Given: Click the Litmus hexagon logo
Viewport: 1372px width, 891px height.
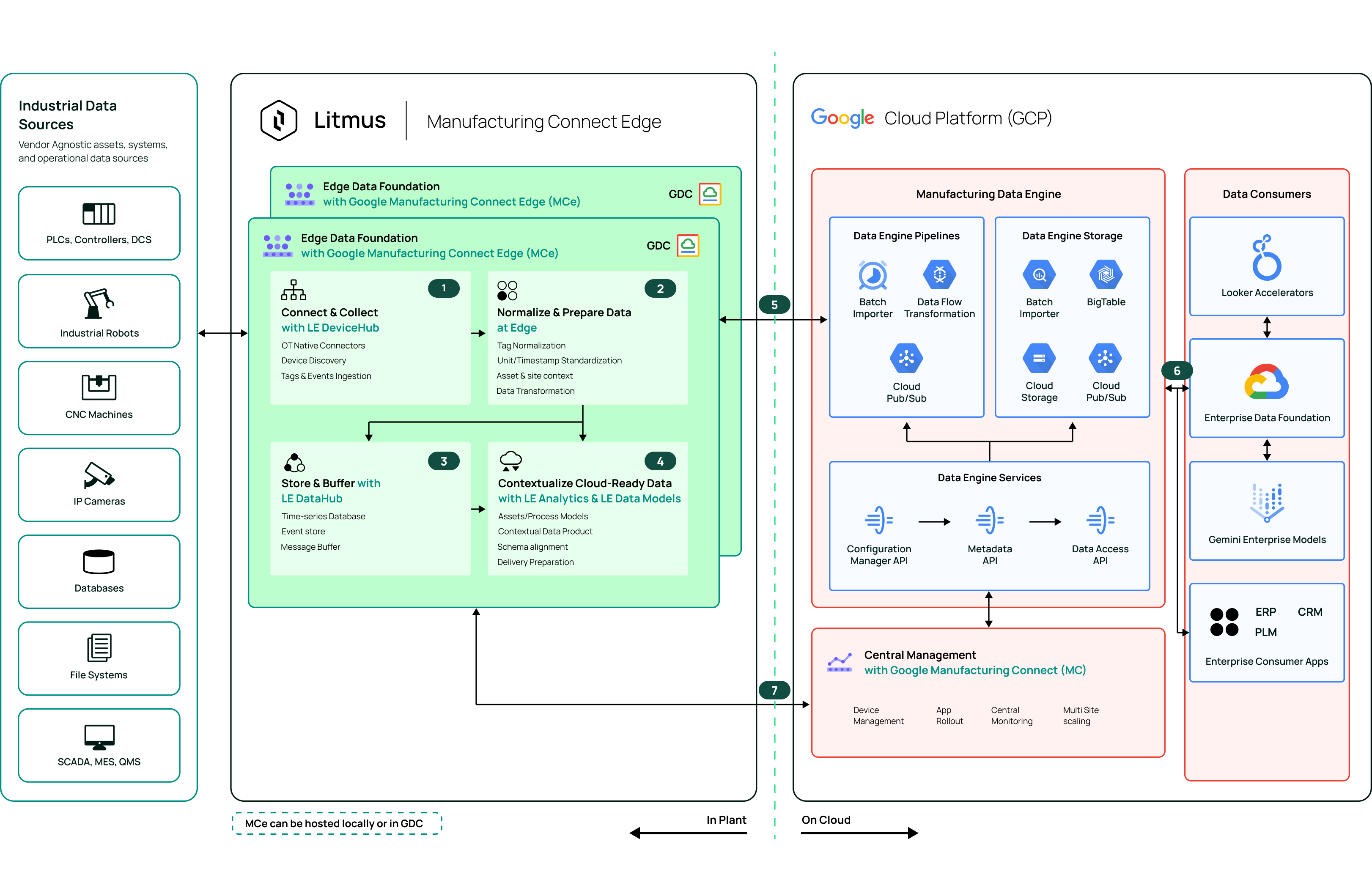Looking at the screenshot, I should coord(278,121).
